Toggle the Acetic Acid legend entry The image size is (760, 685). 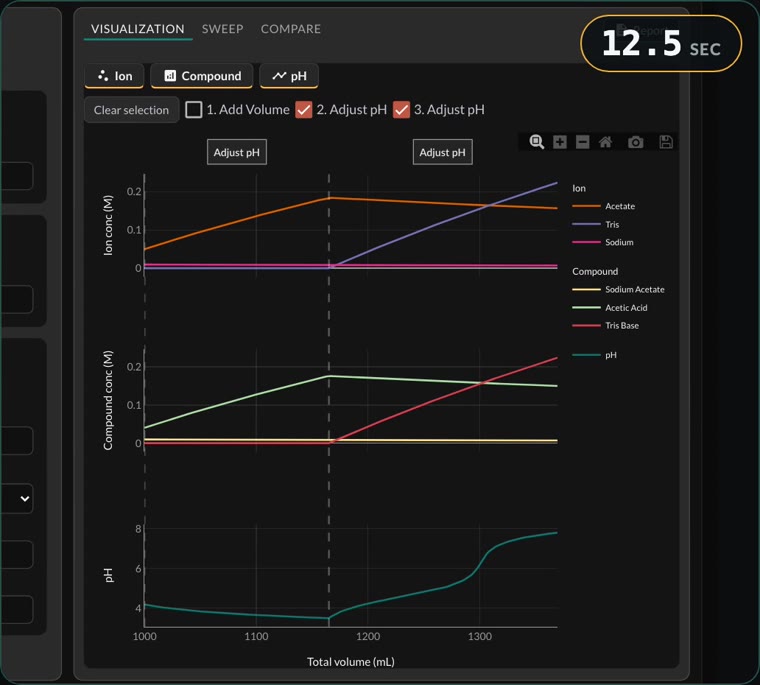(x=610, y=308)
